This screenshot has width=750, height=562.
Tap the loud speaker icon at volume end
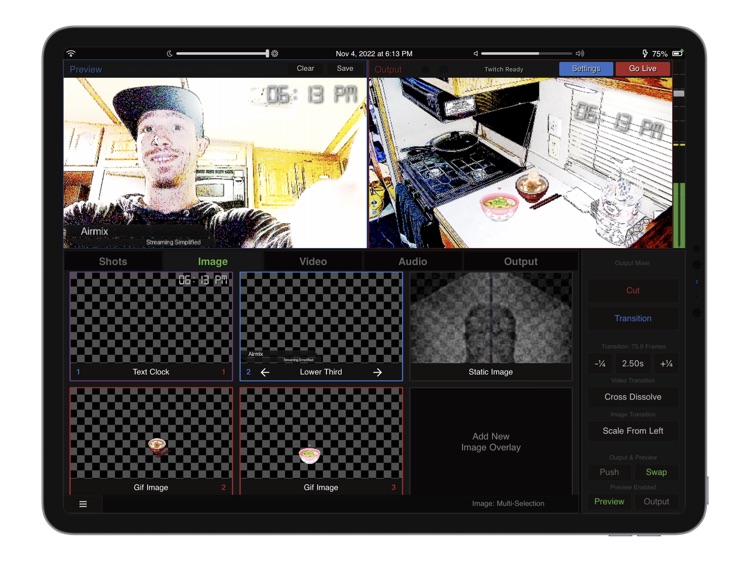click(x=580, y=54)
